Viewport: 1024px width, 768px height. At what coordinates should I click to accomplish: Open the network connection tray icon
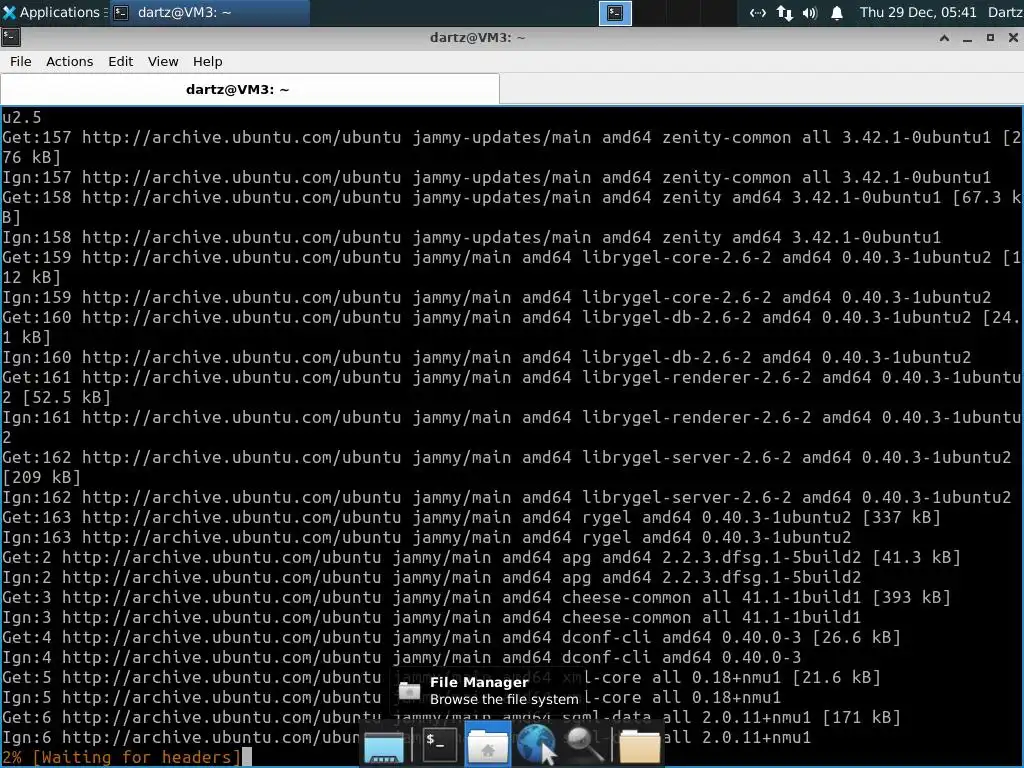click(758, 12)
